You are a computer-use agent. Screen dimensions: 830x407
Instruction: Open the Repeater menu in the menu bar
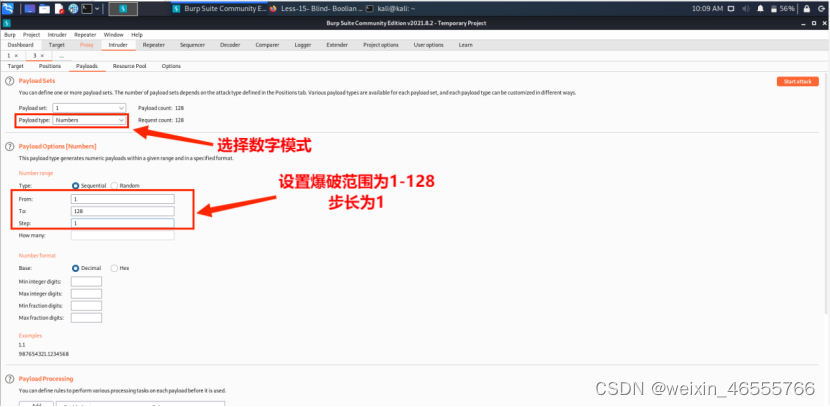click(85, 34)
